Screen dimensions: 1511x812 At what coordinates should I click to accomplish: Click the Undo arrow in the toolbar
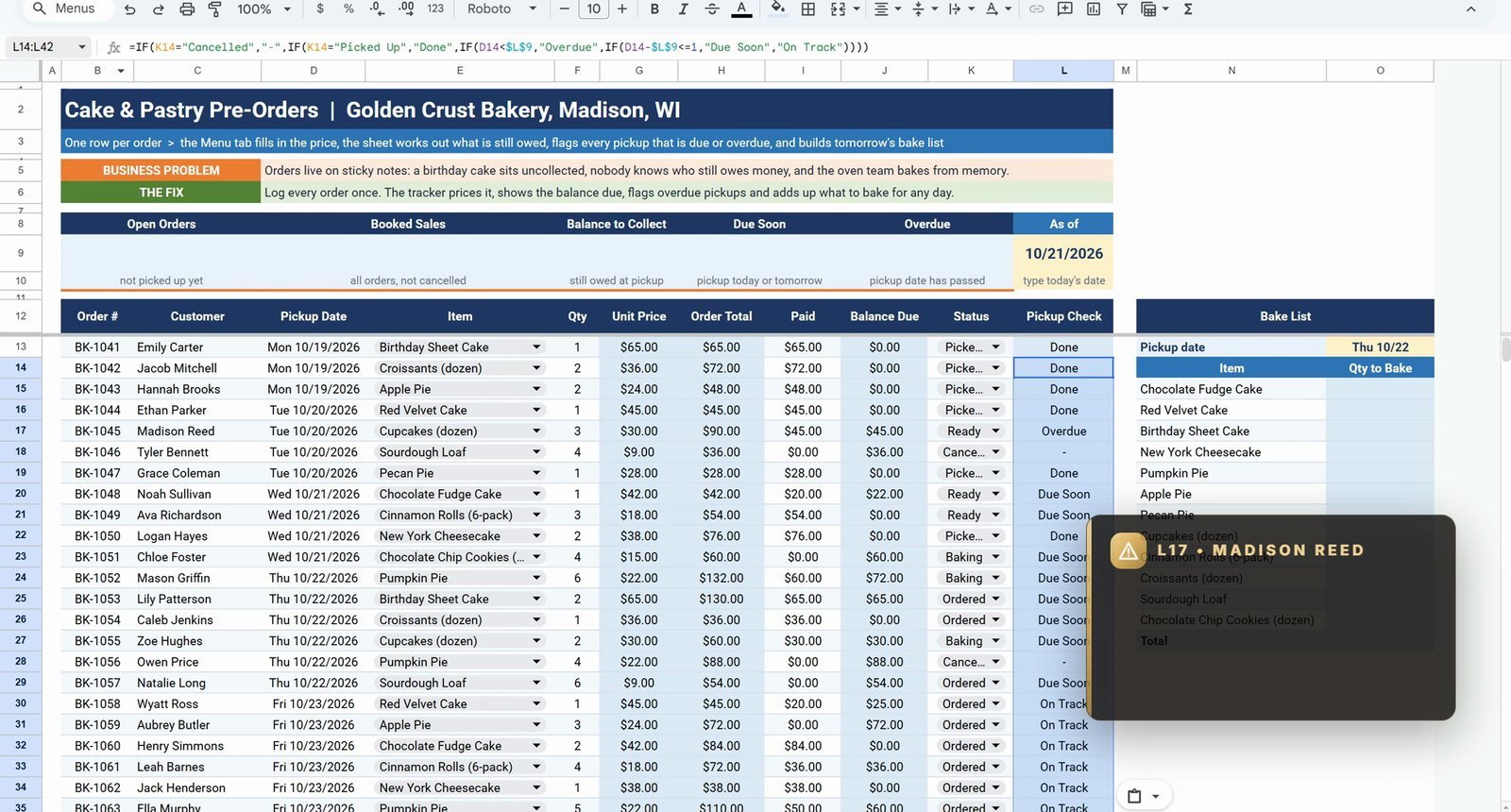tap(130, 8)
